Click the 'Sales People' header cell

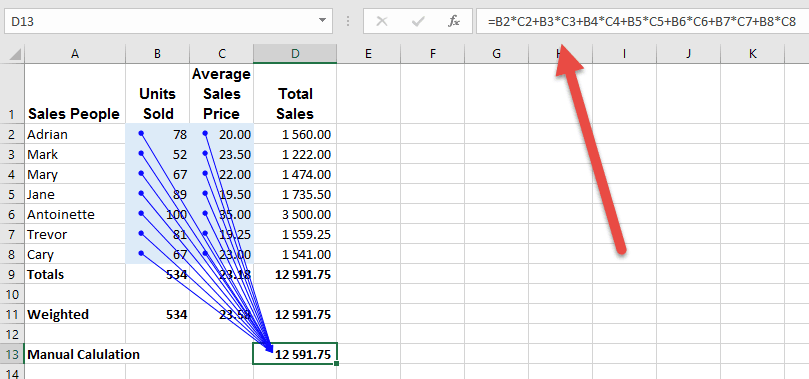[x=75, y=94]
